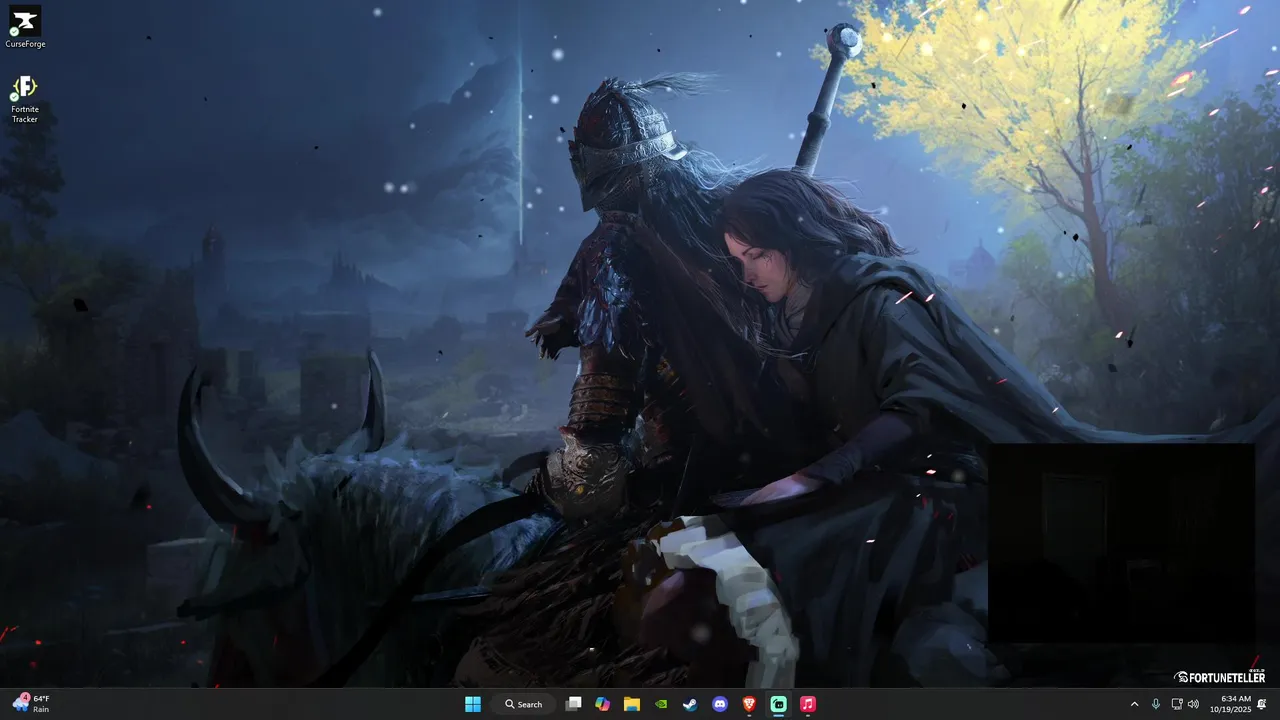
Task: Open Discord from the taskbar
Action: click(720, 704)
